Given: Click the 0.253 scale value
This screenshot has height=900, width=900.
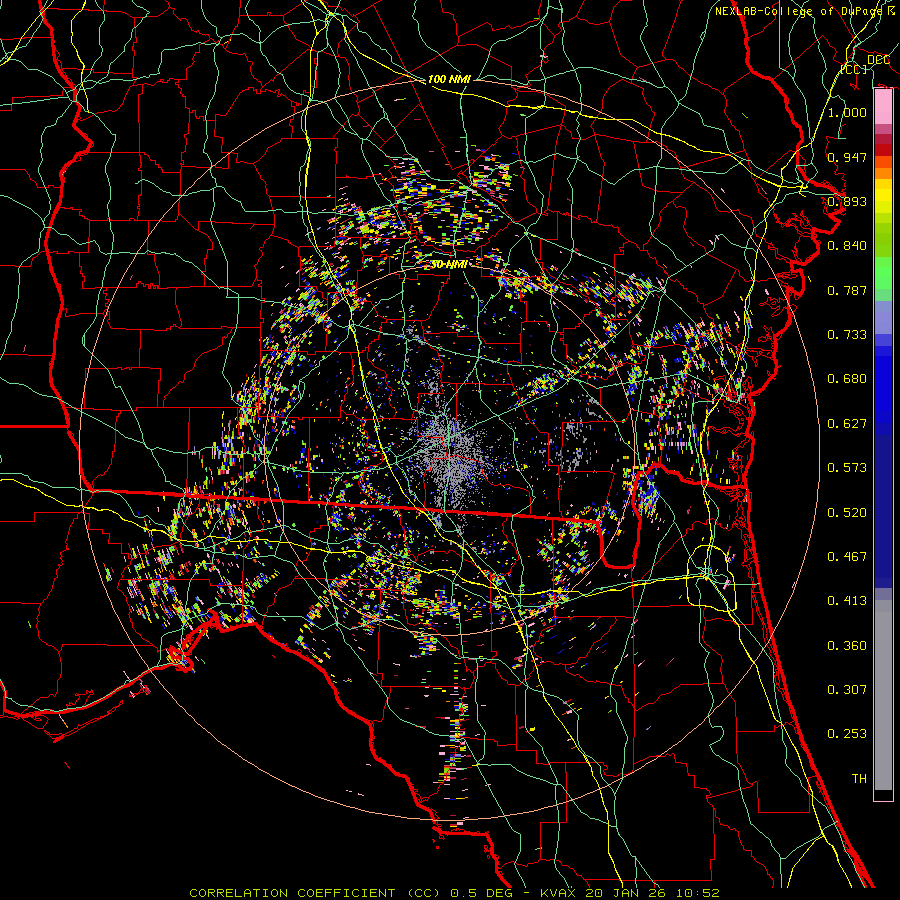Looking at the screenshot, I should tap(847, 733).
